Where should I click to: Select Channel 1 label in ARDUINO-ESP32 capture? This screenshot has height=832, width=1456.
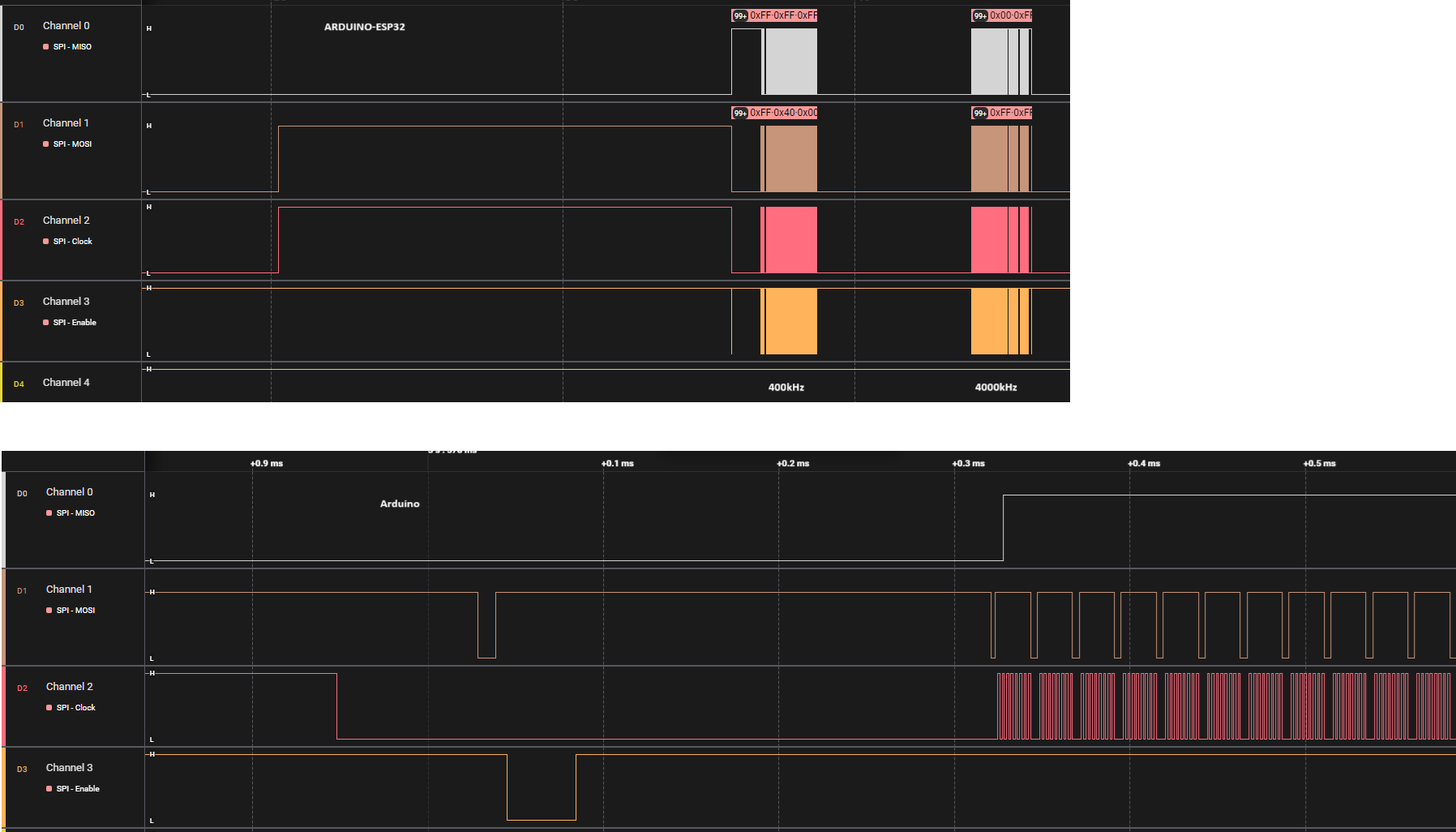(66, 123)
